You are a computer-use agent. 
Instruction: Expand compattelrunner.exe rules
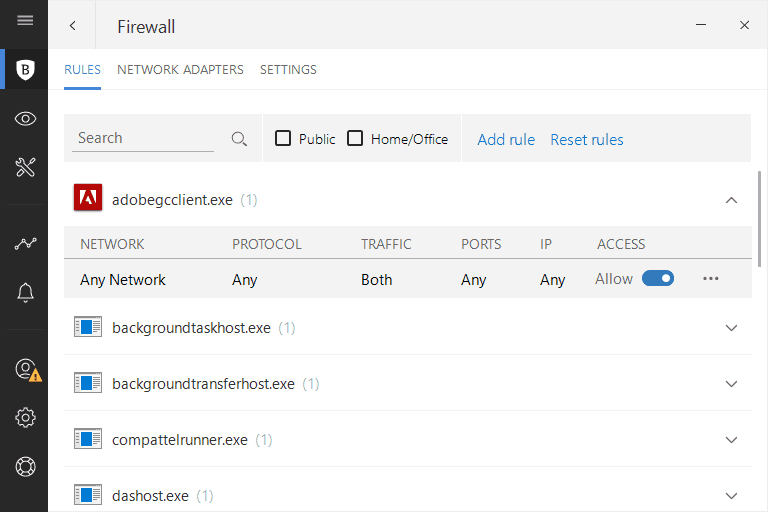click(x=731, y=439)
